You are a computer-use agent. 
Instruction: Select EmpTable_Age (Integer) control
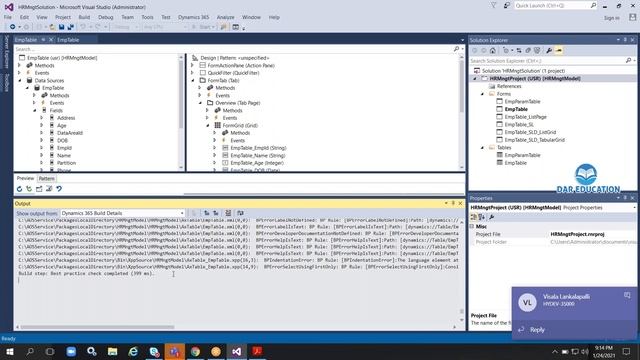point(257,163)
